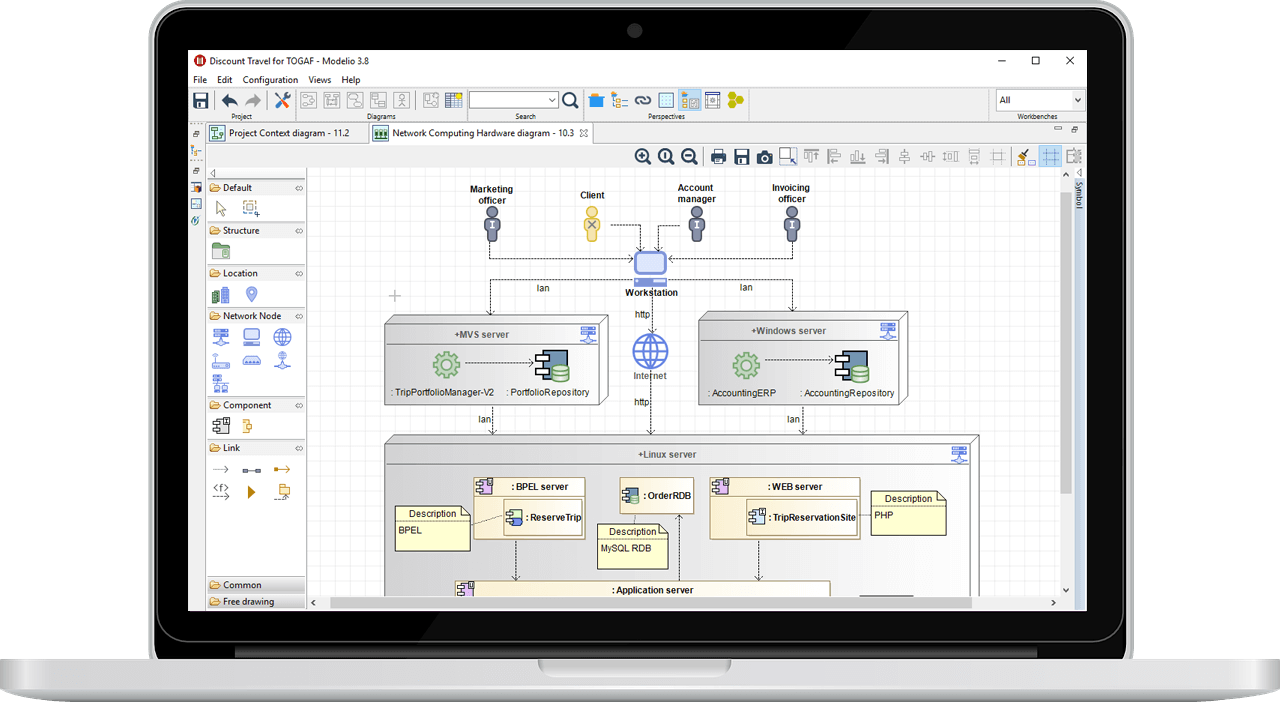This screenshot has width=1280, height=702.
Task: Select the component tool in Component group
Action: click(x=221, y=426)
